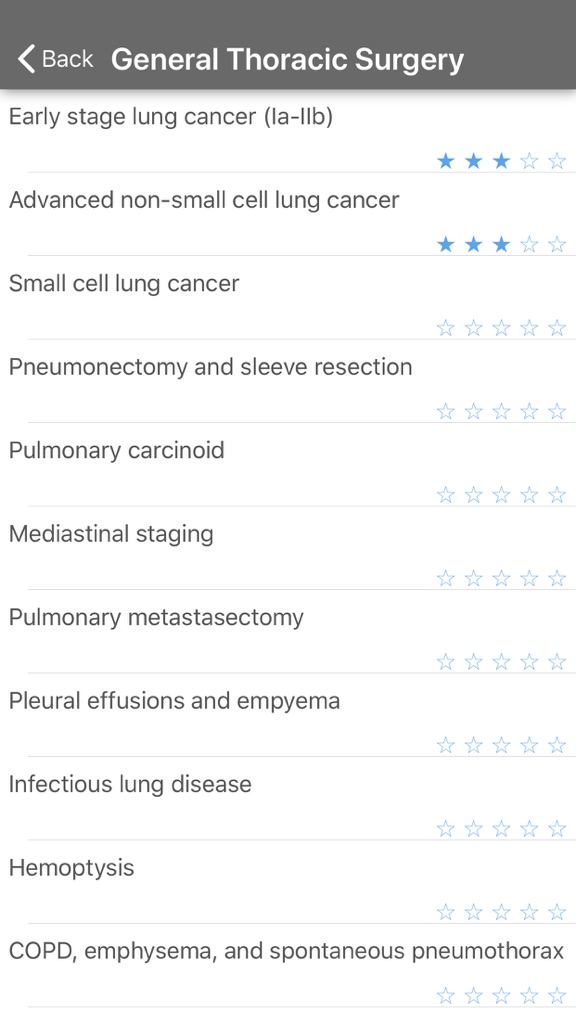This screenshot has height=1024, width=576.
Task: Give Pulmonary carcinoid three stars
Action: 501,495
